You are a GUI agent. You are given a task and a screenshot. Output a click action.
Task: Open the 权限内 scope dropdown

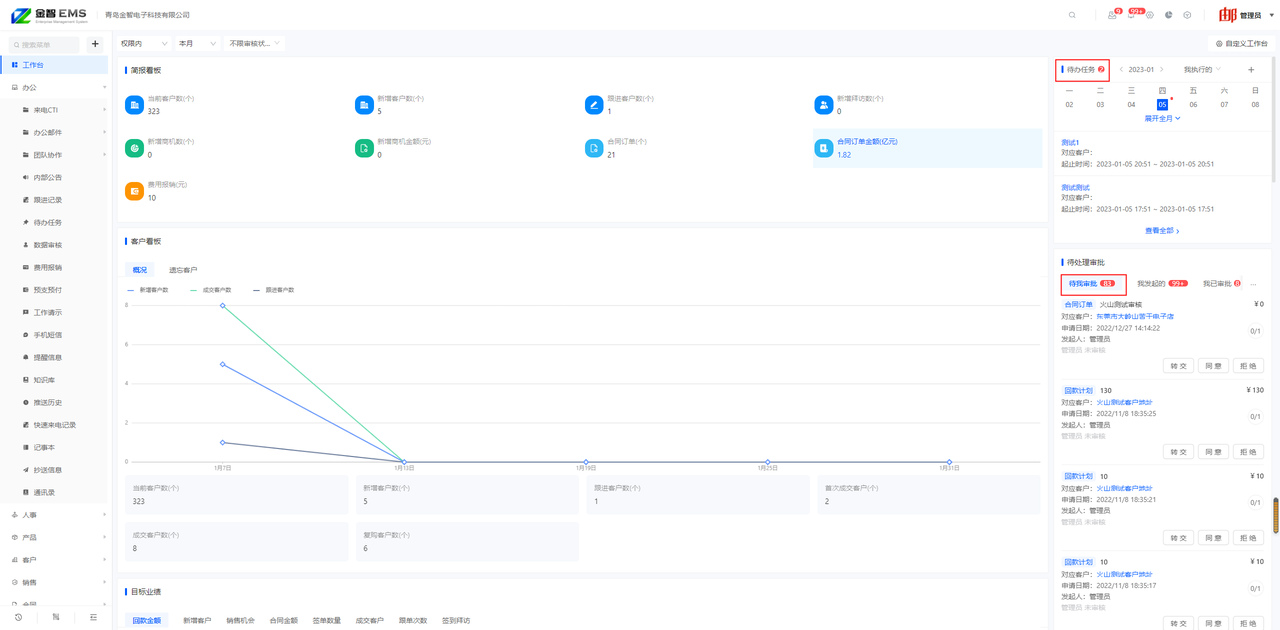[x=143, y=44]
